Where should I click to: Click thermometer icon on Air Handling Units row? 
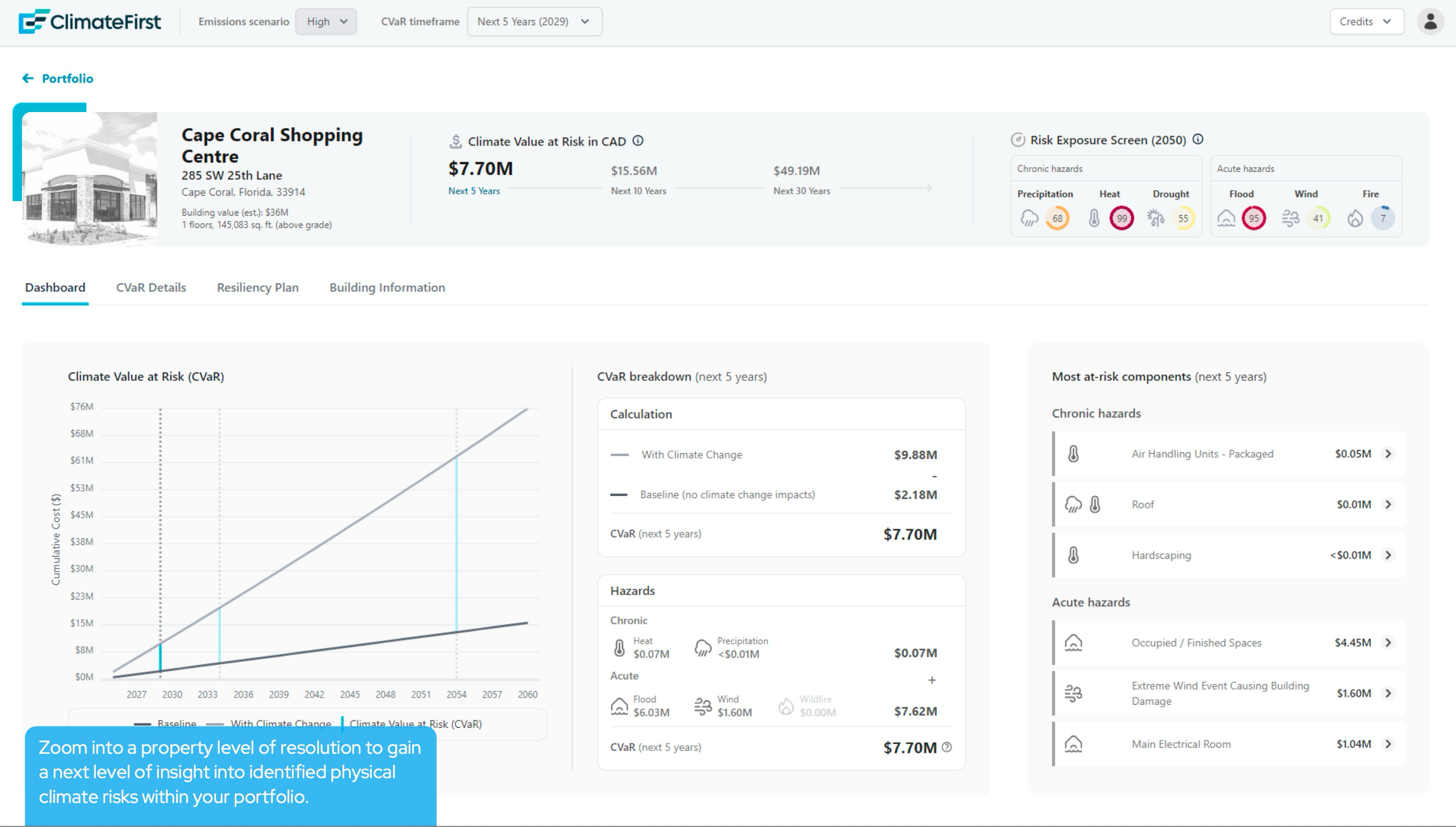pyautogui.click(x=1073, y=454)
